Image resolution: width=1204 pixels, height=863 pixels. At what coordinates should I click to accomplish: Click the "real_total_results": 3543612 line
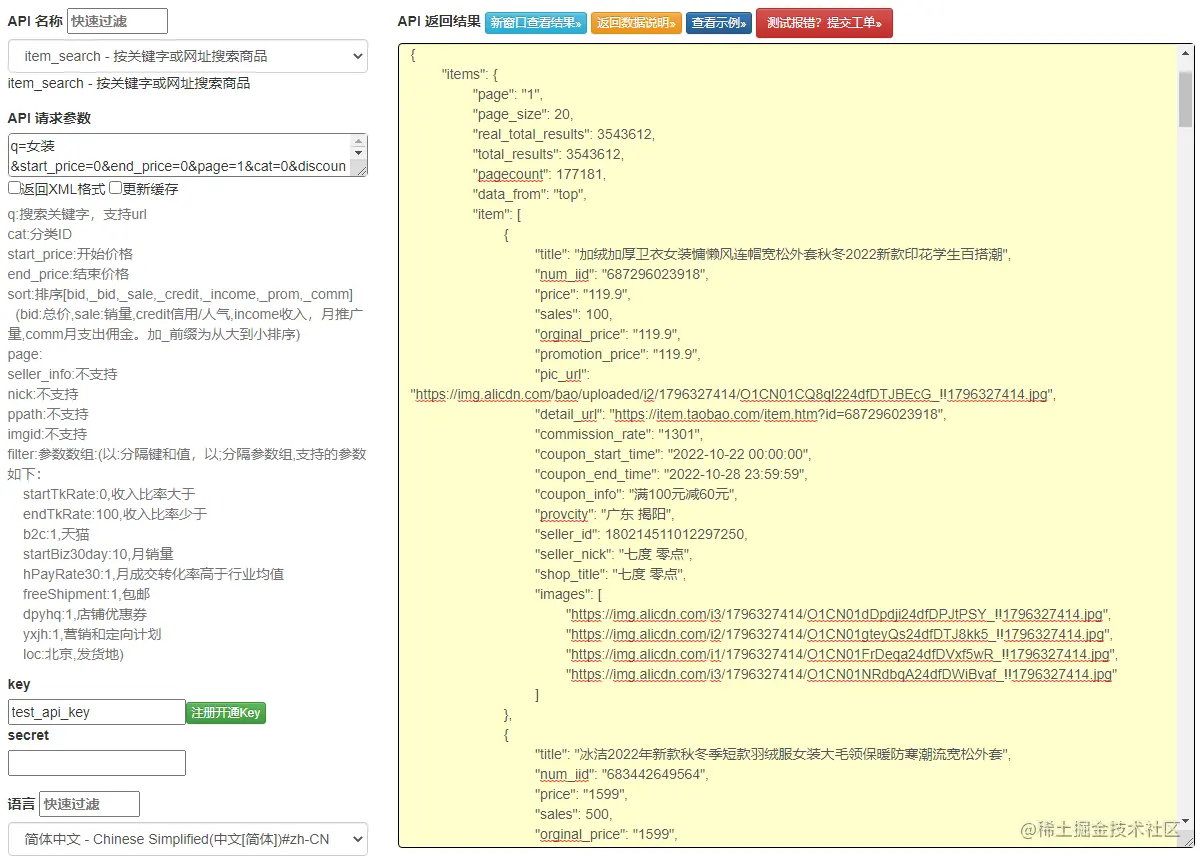click(564, 134)
